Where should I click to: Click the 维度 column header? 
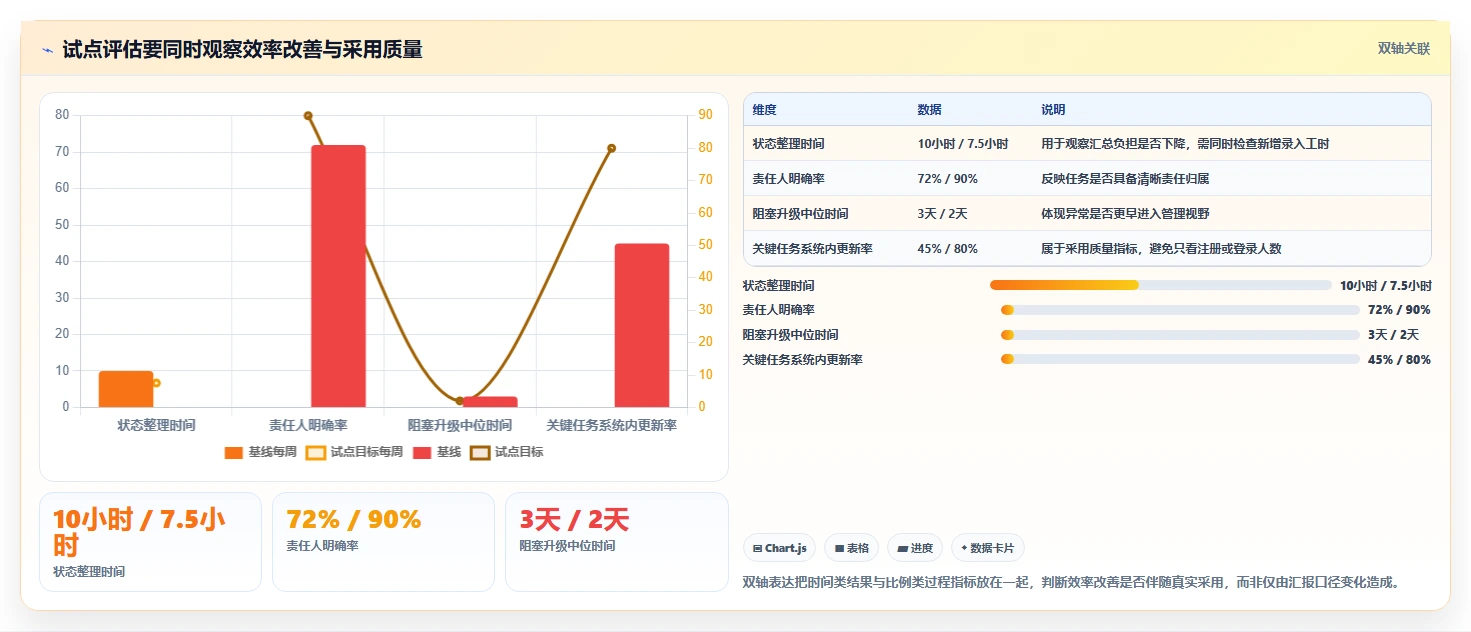[764, 110]
